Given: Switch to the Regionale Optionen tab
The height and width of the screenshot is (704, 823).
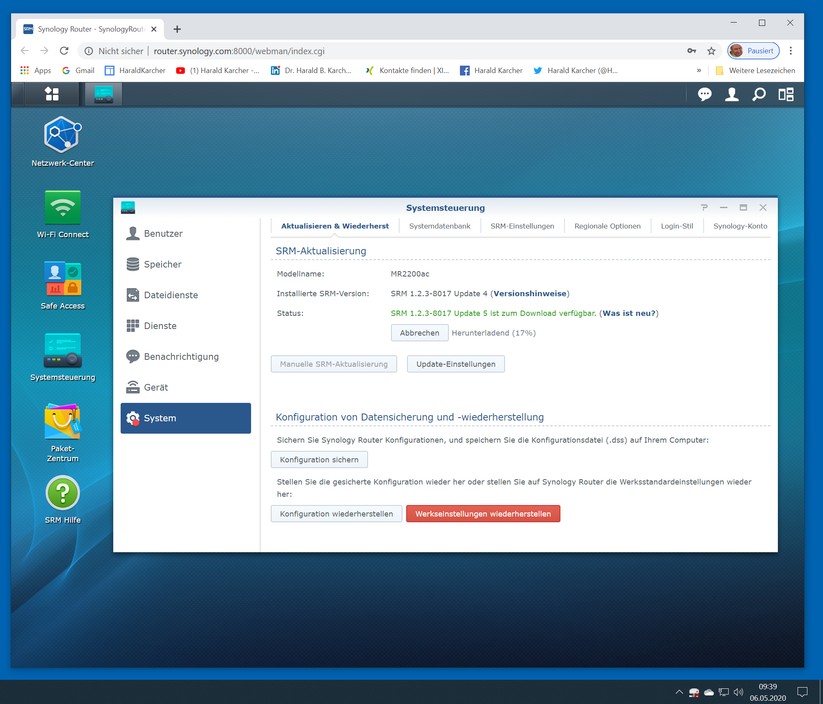Looking at the screenshot, I should click(607, 226).
